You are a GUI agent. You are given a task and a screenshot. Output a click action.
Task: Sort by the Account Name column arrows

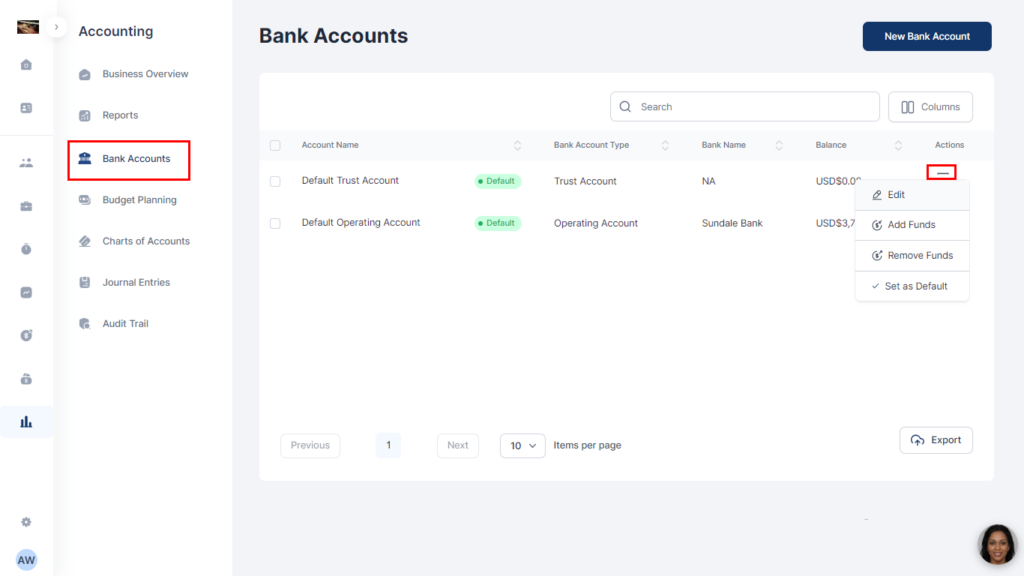[517, 146]
